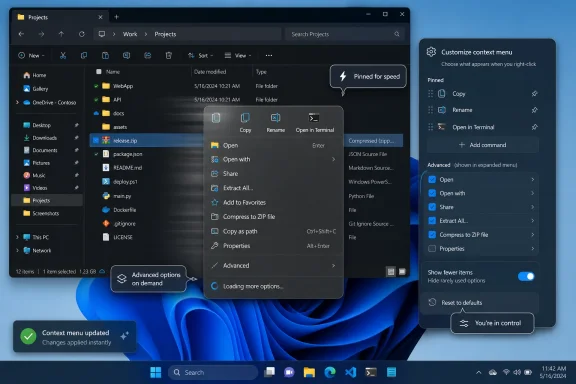The width and height of the screenshot is (576, 384).
Task: Uncheck the Open with advanced option
Action: [x=432, y=193]
